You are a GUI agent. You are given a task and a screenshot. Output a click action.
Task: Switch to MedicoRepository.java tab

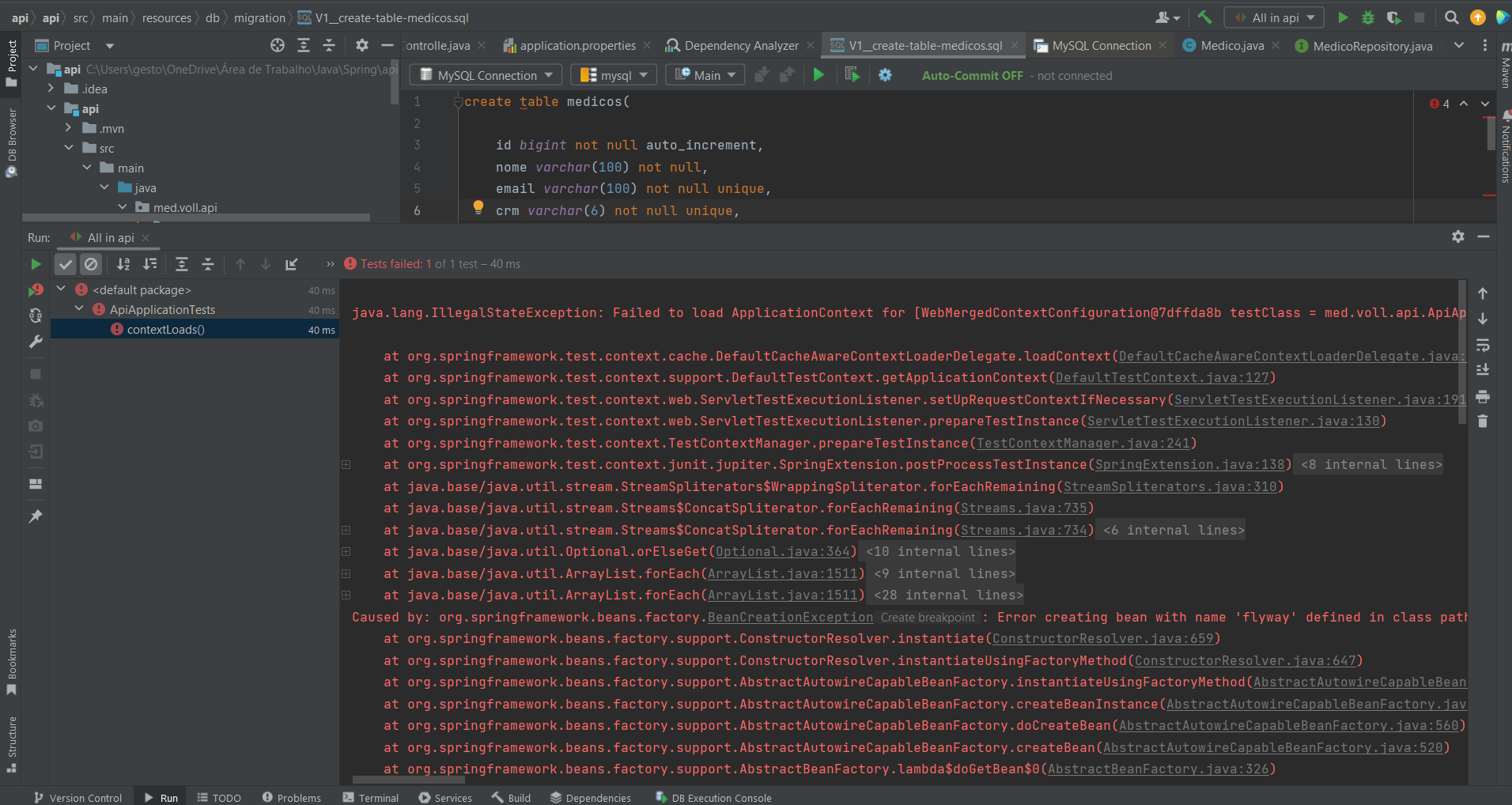tap(1372, 46)
